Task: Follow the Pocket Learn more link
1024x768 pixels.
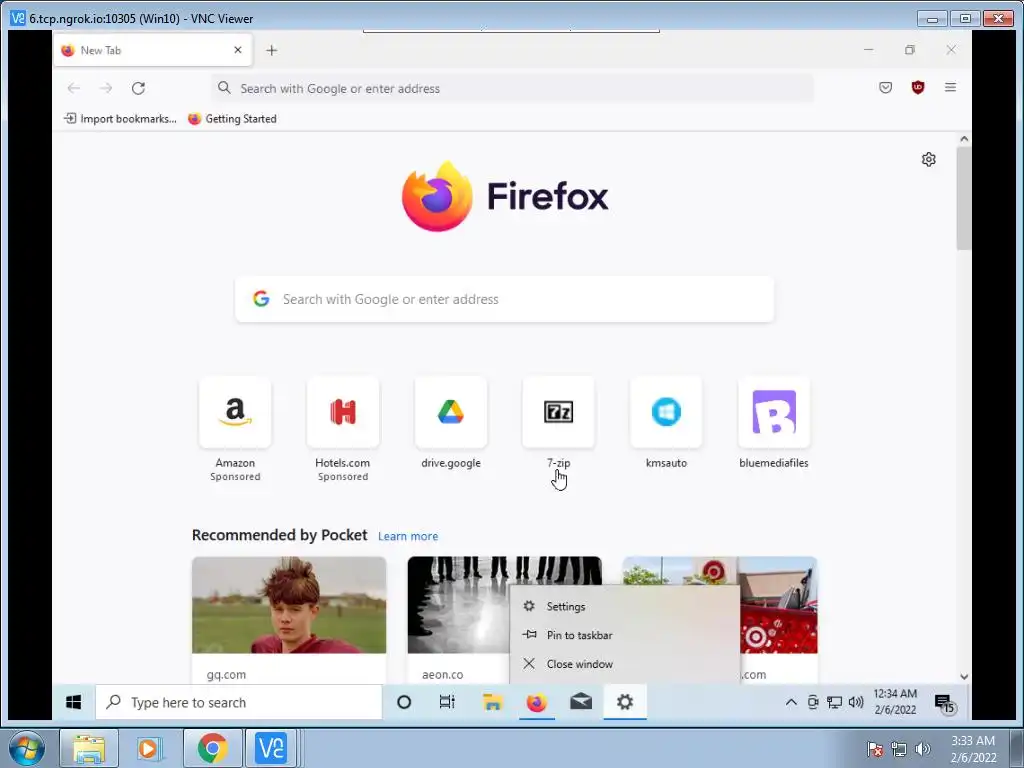Action: (408, 536)
